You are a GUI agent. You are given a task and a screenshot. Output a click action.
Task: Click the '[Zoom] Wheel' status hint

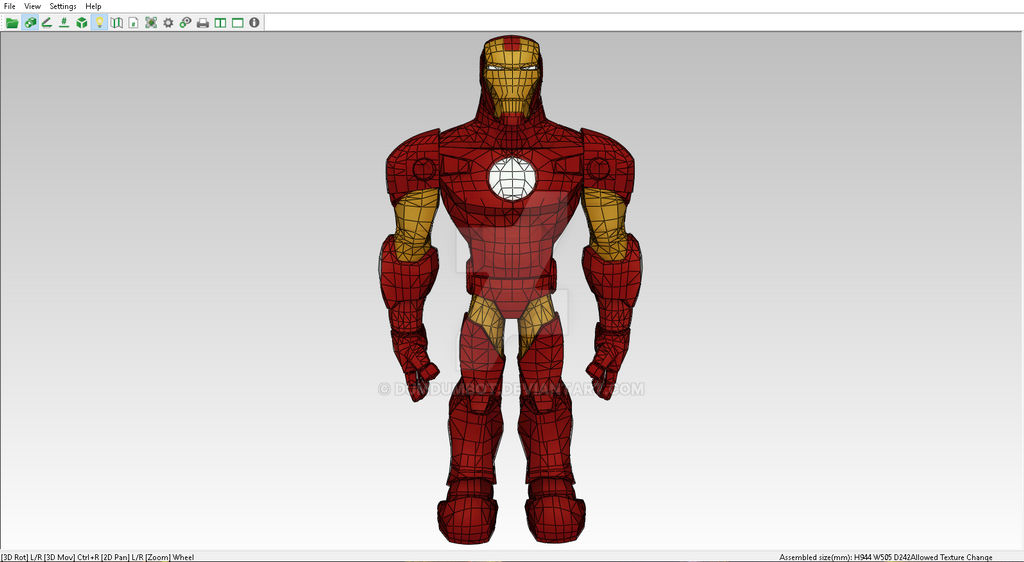point(169,557)
